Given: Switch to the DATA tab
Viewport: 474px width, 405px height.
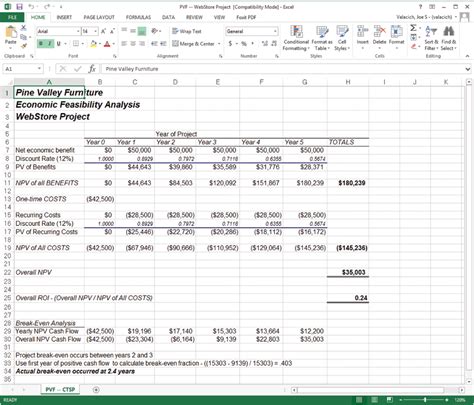Looking at the screenshot, I should tap(168, 17).
